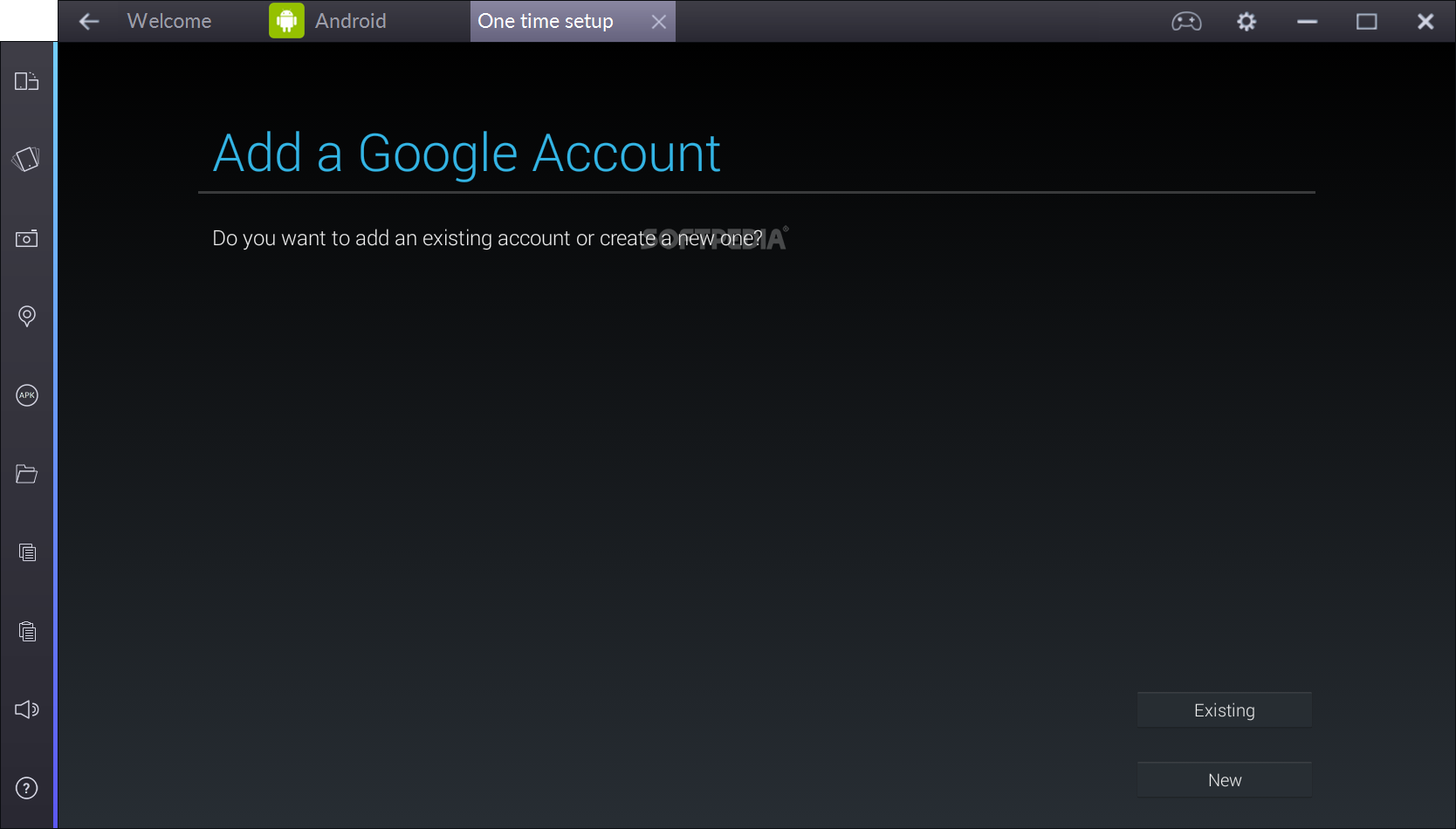
Task: Open settings gear in title bar
Action: point(1247,22)
